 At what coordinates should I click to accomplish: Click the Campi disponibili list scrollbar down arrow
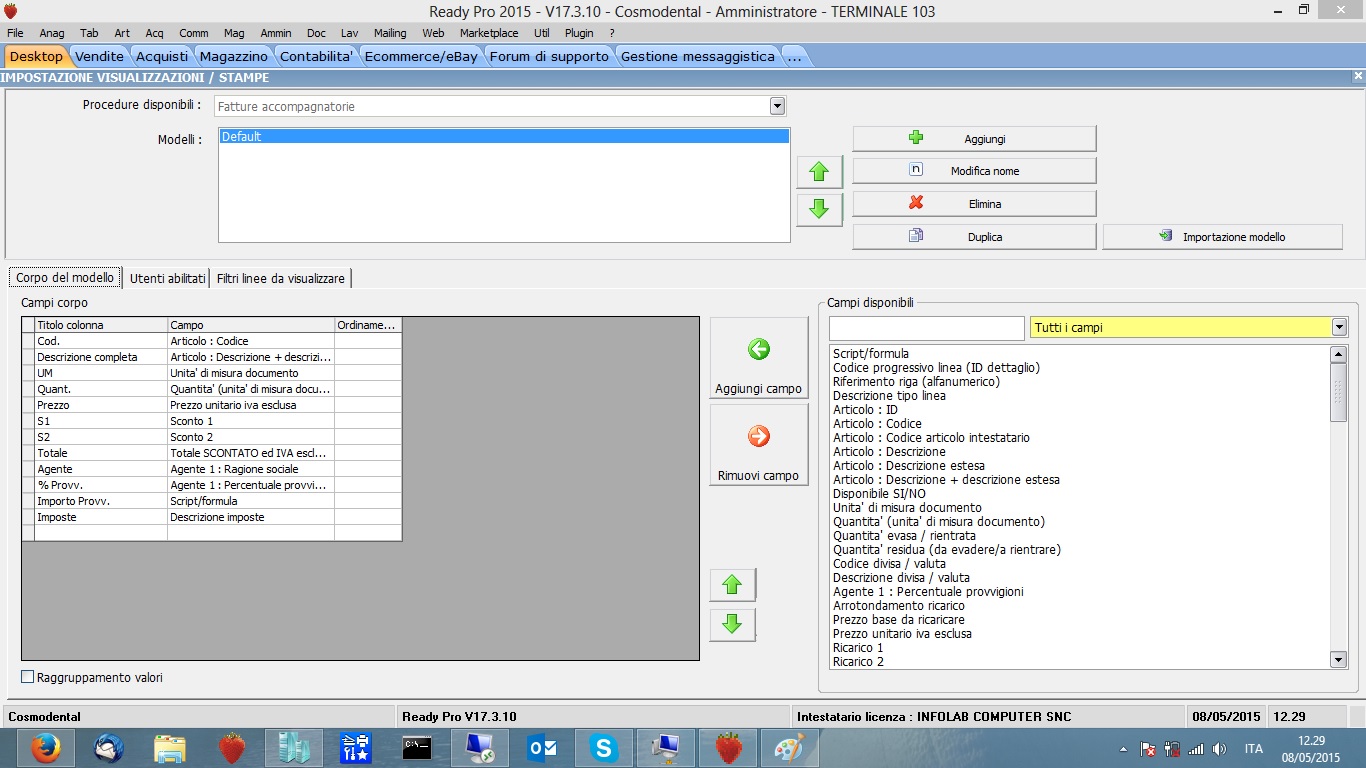click(1339, 660)
